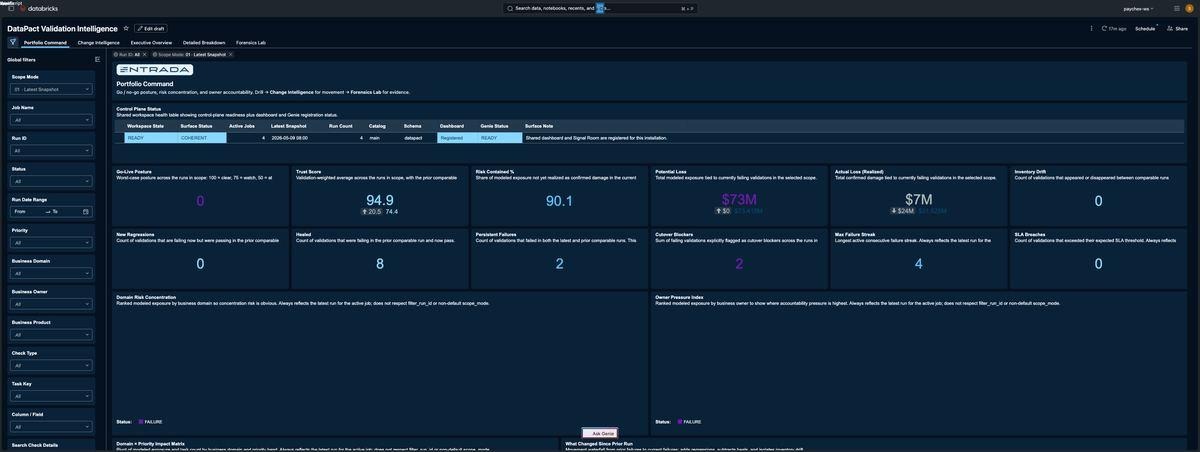Toggle the filter funnel icon

pyautogui.click(x=13, y=43)
